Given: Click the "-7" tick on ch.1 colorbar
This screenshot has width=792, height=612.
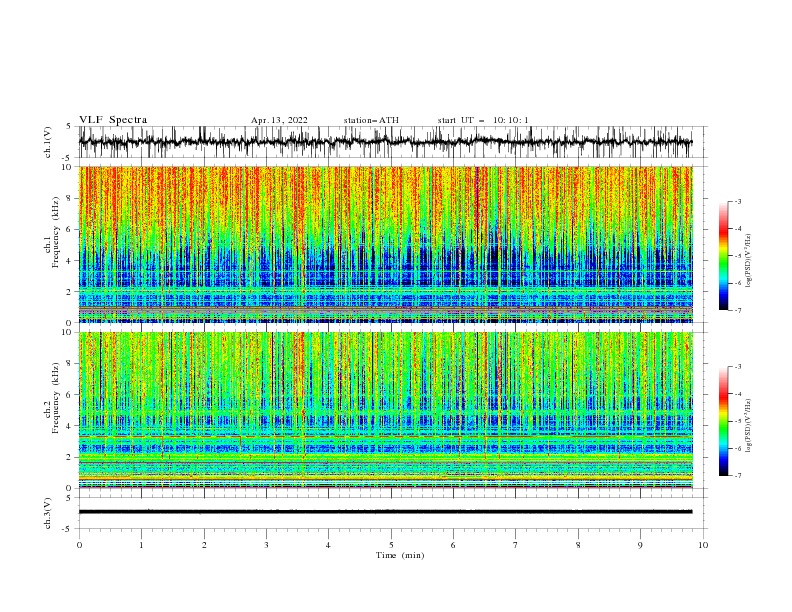Looking at the screenshot, I should point(737,310).
